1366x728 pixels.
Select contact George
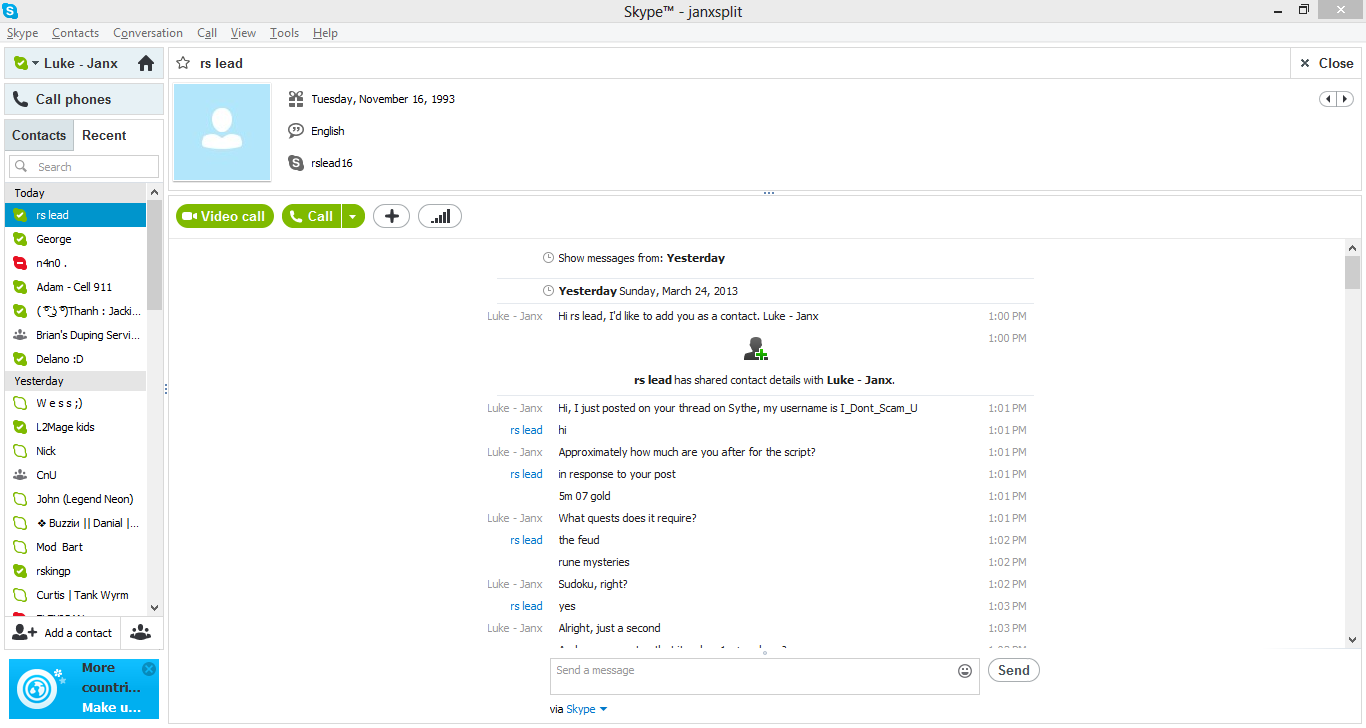(76, 239)
